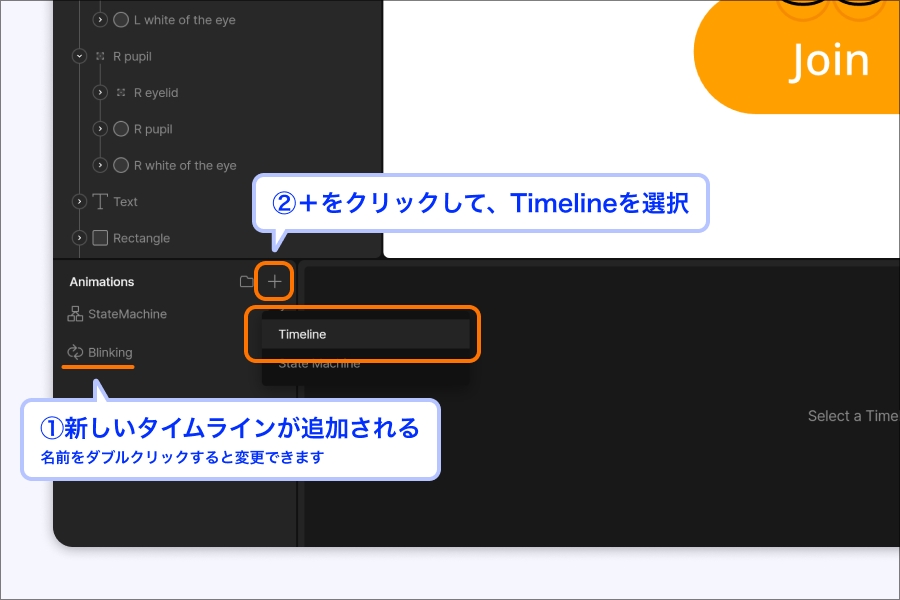Collapse the expanded R pupil parent group
The height and width of the screenshot is (600, 900).
point(80,57)
